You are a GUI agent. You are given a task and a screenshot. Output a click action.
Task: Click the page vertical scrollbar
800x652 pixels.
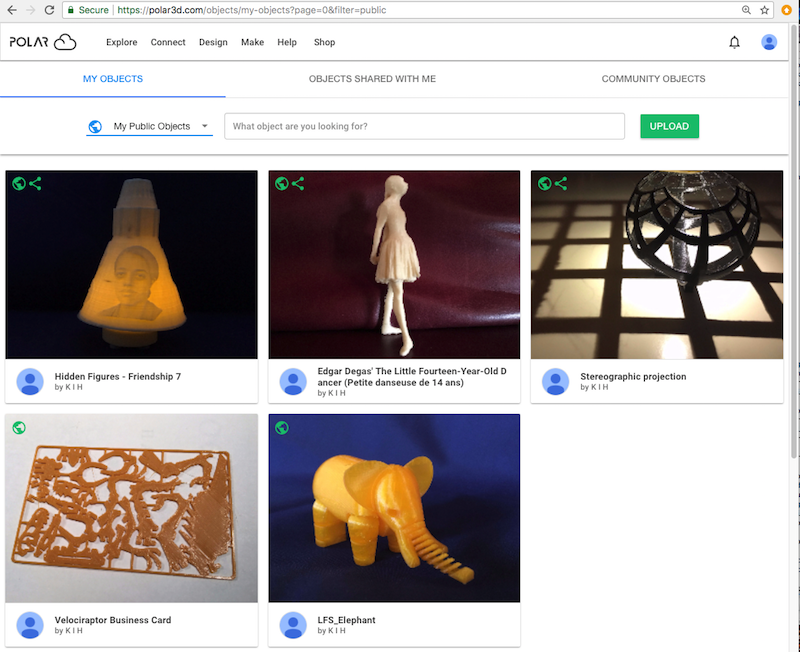[794, 240]
